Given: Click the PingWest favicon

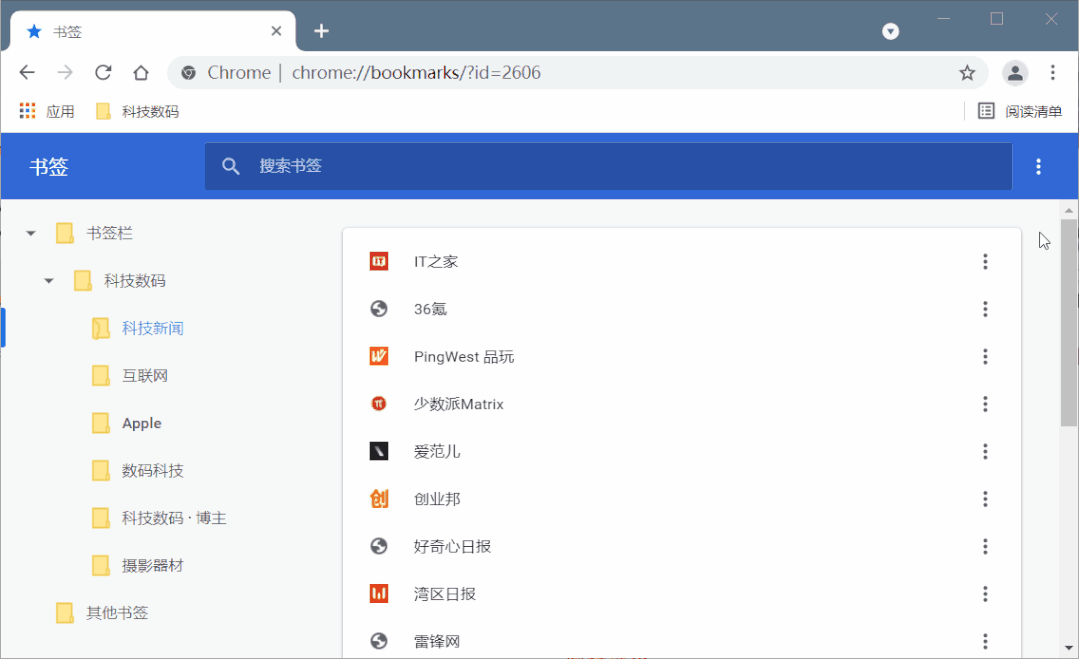Looking at the screenshot, I should point(378,356).
